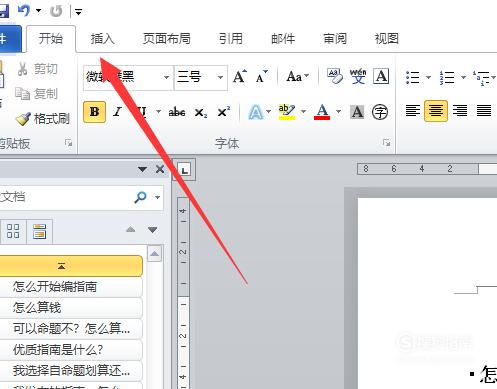Viewport: 497px width, 389px height.
Task: Toggle Align Right
Action: (x=460, y=111)
